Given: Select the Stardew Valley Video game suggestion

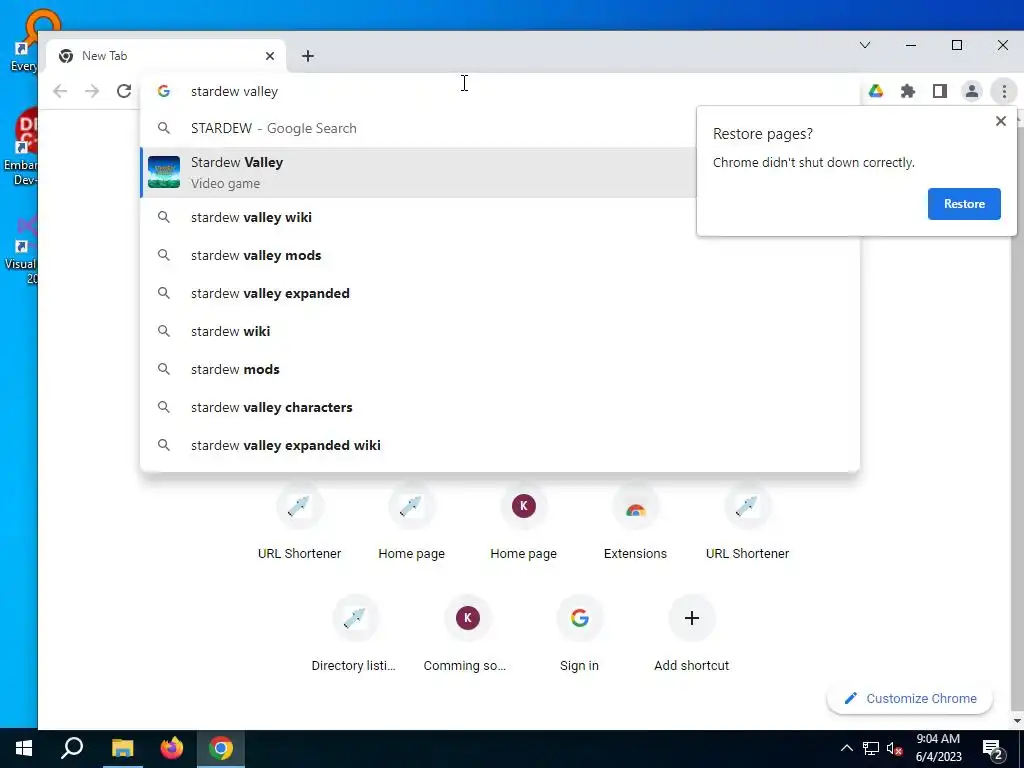Looking at the screenshot, I should pos(418,172).
